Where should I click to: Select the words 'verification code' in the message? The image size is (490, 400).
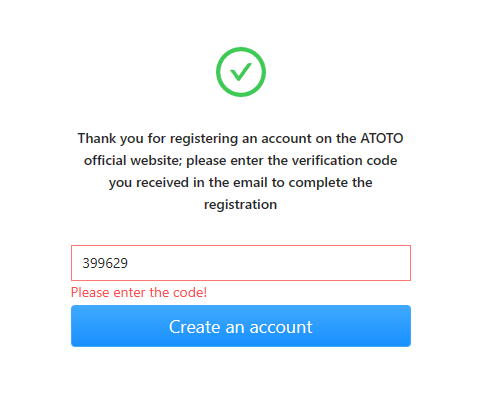tap(345, 161)
